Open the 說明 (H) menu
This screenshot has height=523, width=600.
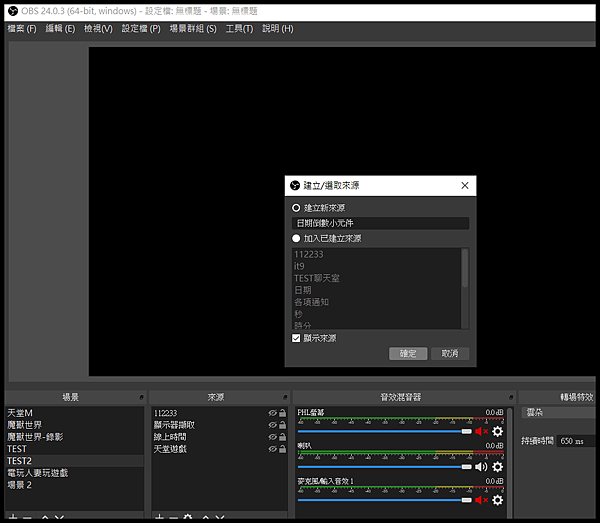tap(278, 29)
